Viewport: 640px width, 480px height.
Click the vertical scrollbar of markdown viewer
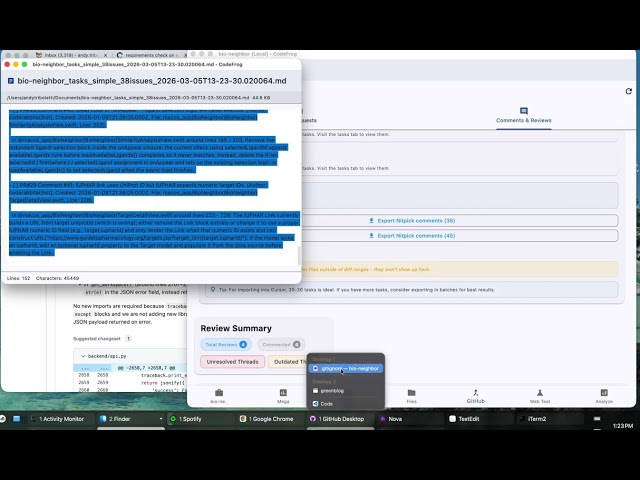tap(299, 256)
